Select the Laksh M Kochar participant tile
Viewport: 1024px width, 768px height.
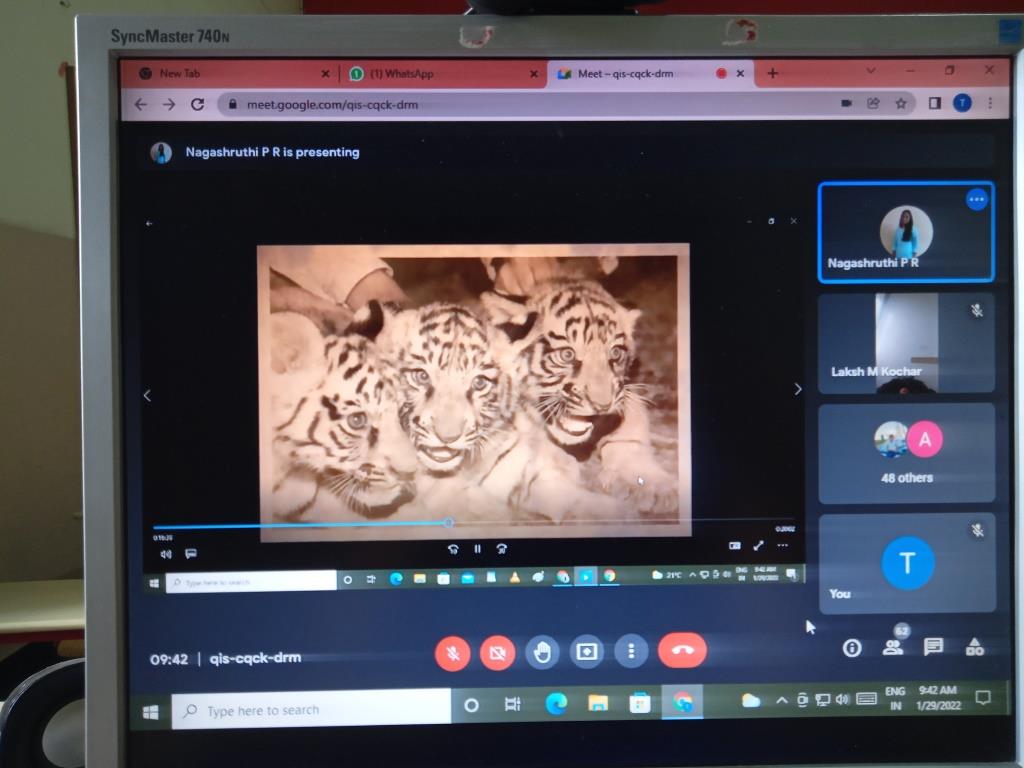pyautogui.click(x=906, y=343)
